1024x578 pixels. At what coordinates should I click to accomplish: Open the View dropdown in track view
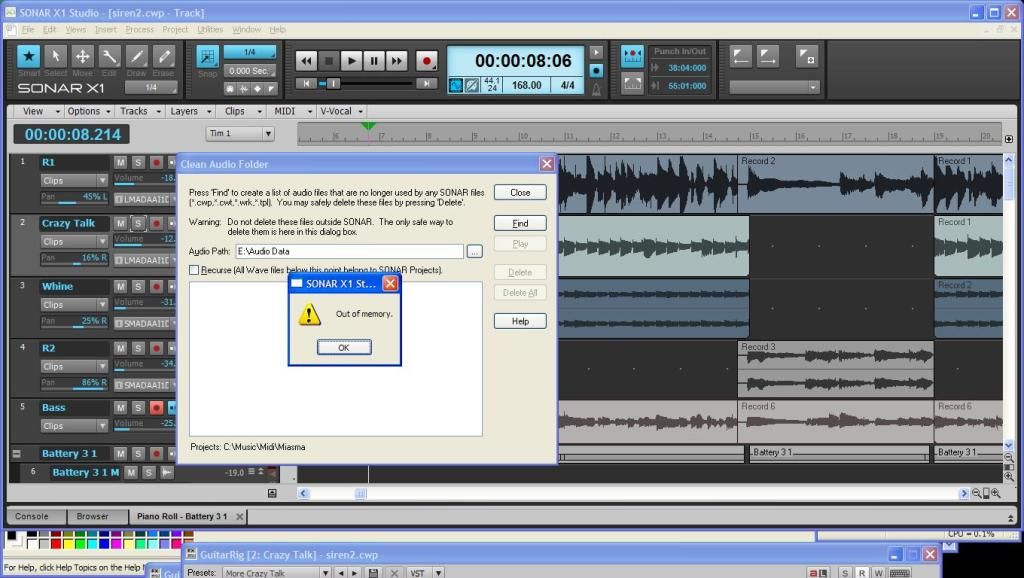point(39,111)
